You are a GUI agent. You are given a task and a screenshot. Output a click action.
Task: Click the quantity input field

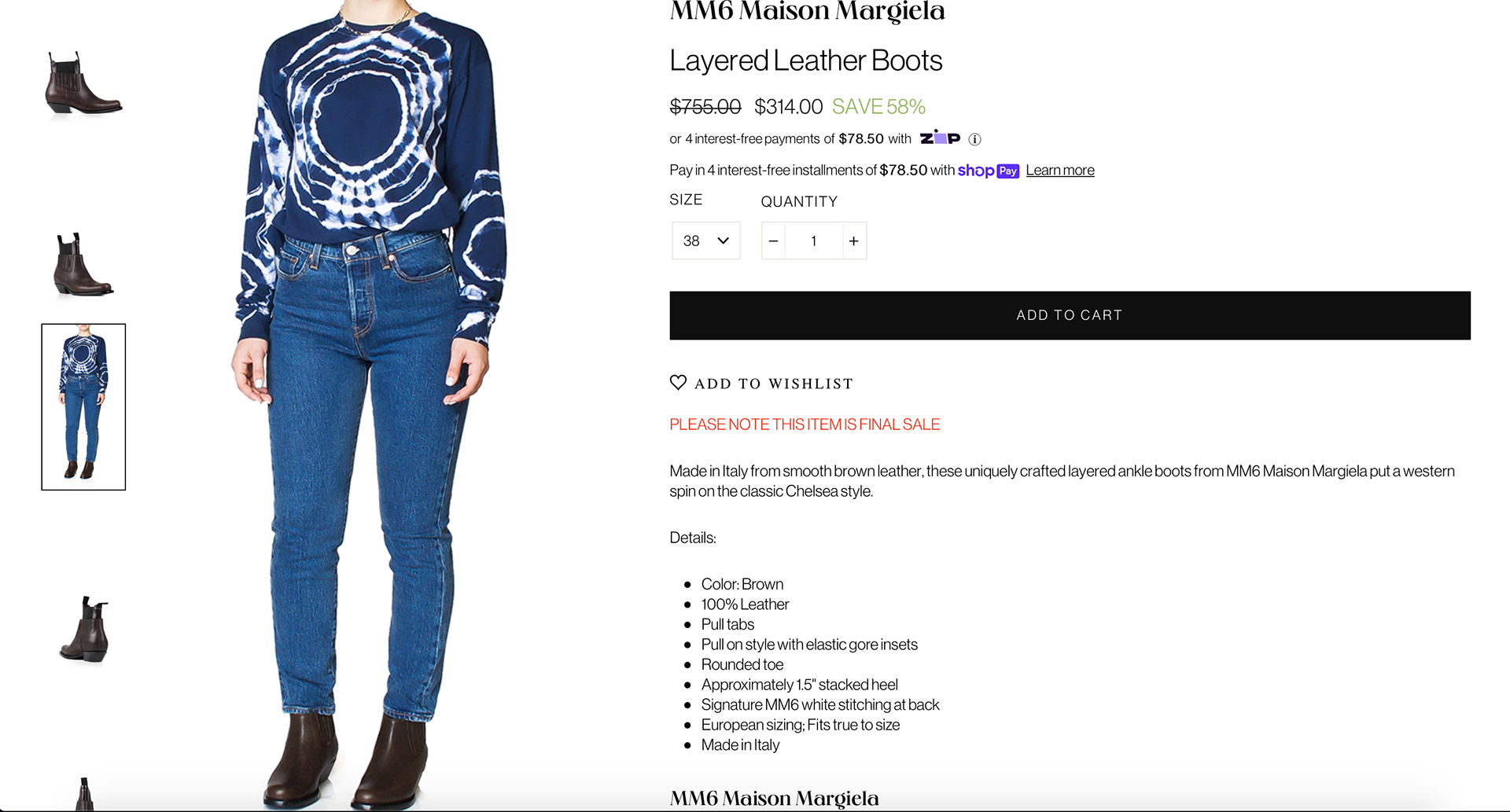pos(813,241)
